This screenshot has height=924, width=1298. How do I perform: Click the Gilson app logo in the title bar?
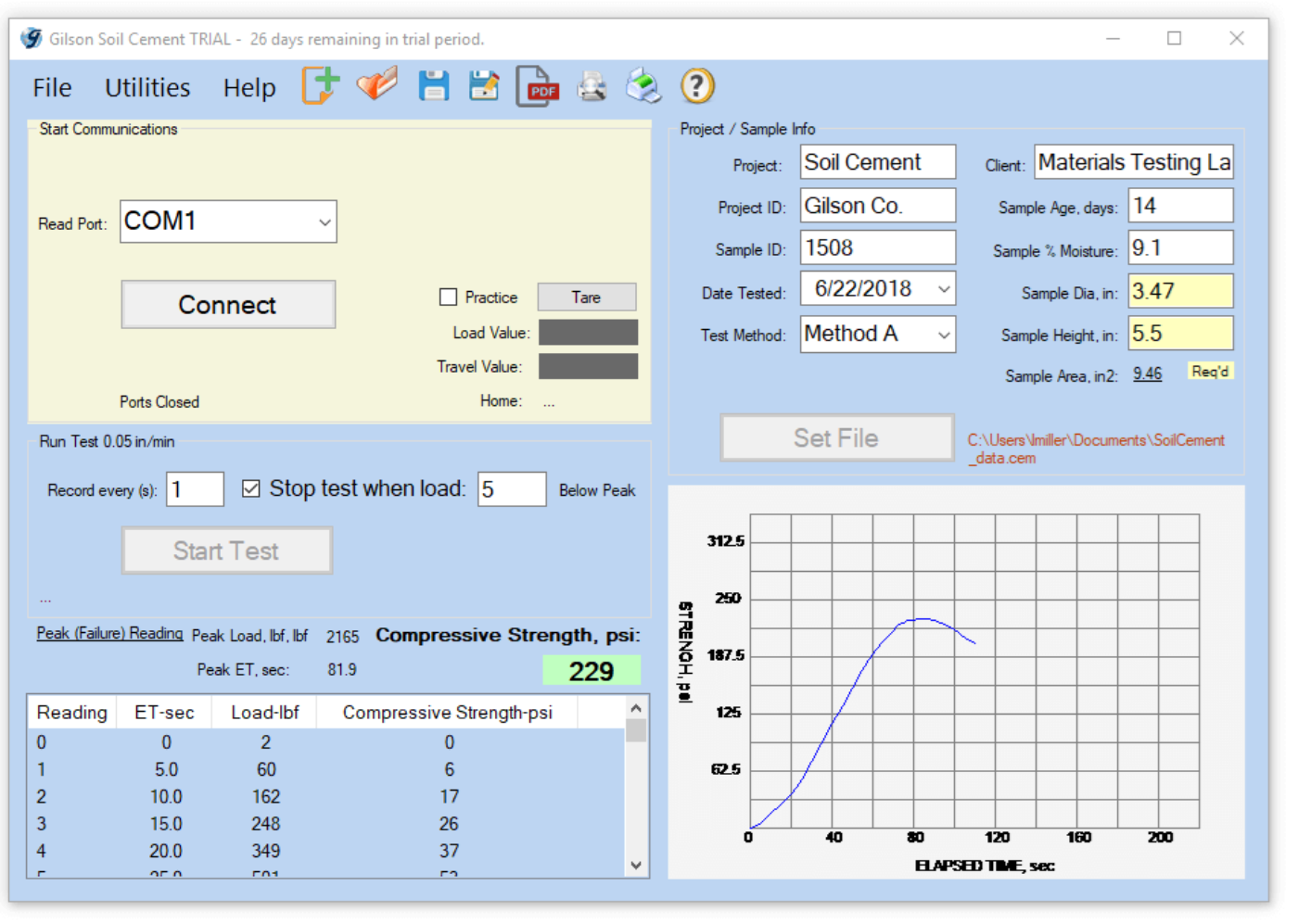pyautogui.click(x=32, y=38)
